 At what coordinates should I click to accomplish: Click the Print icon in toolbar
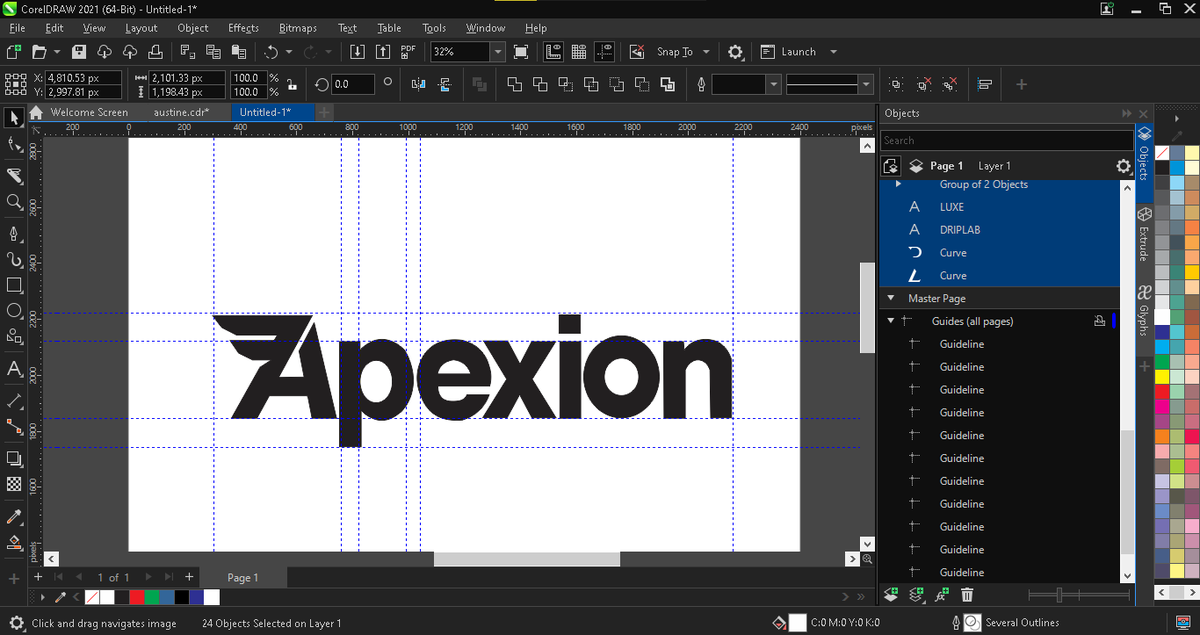coord(156,52)
